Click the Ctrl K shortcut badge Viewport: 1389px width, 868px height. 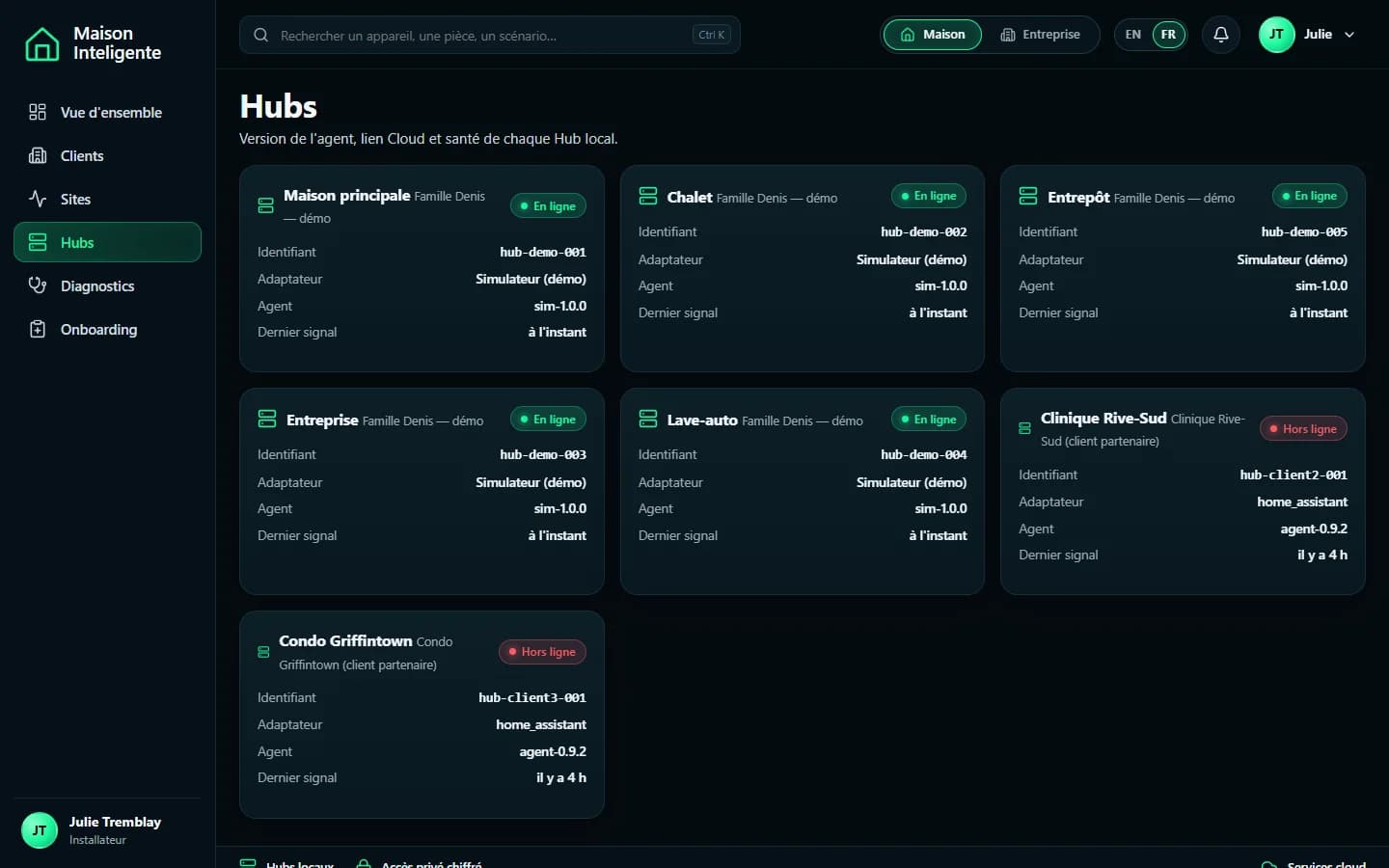tap(712, 35)
